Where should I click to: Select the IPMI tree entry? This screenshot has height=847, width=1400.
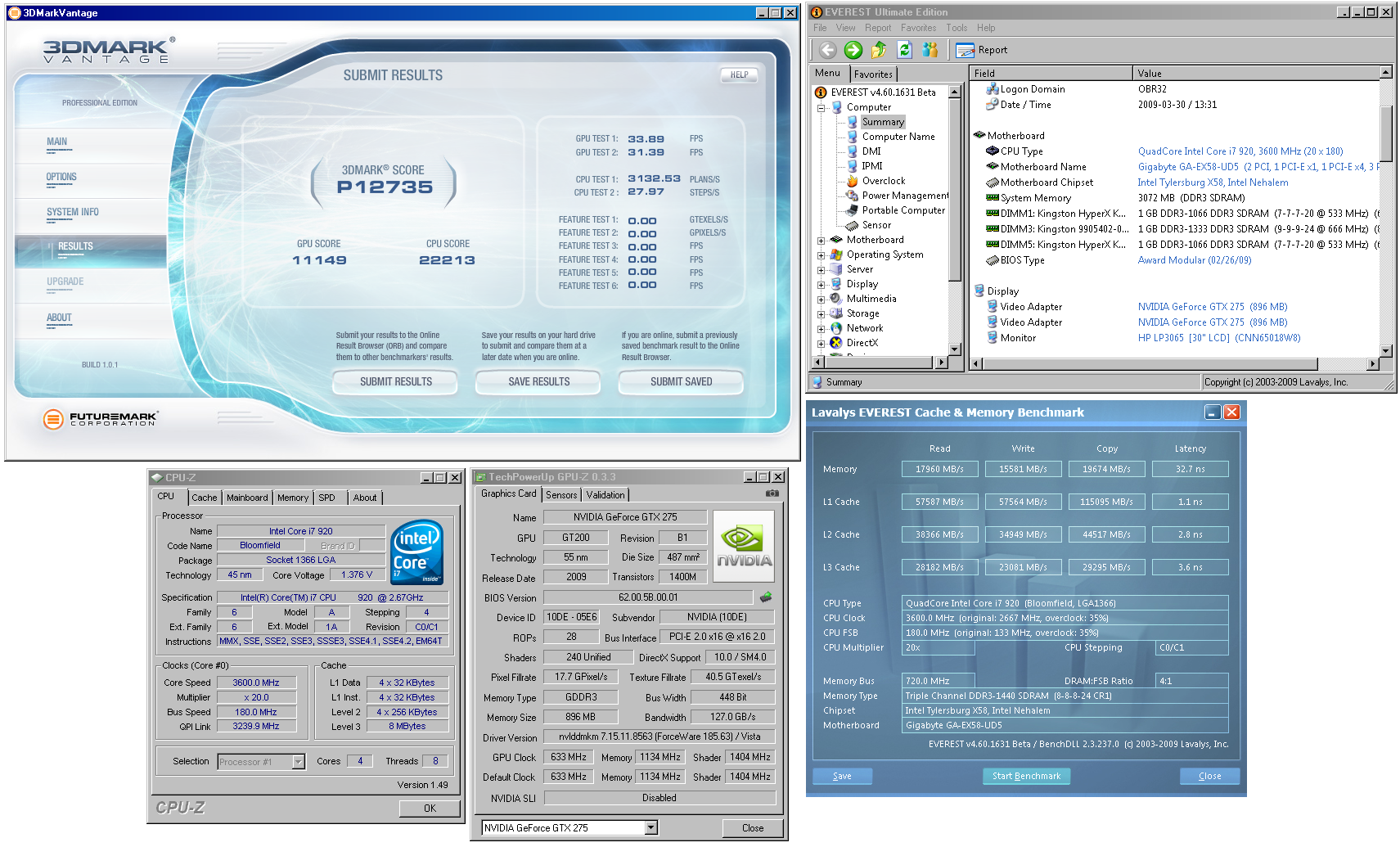(x=872, y=166)
